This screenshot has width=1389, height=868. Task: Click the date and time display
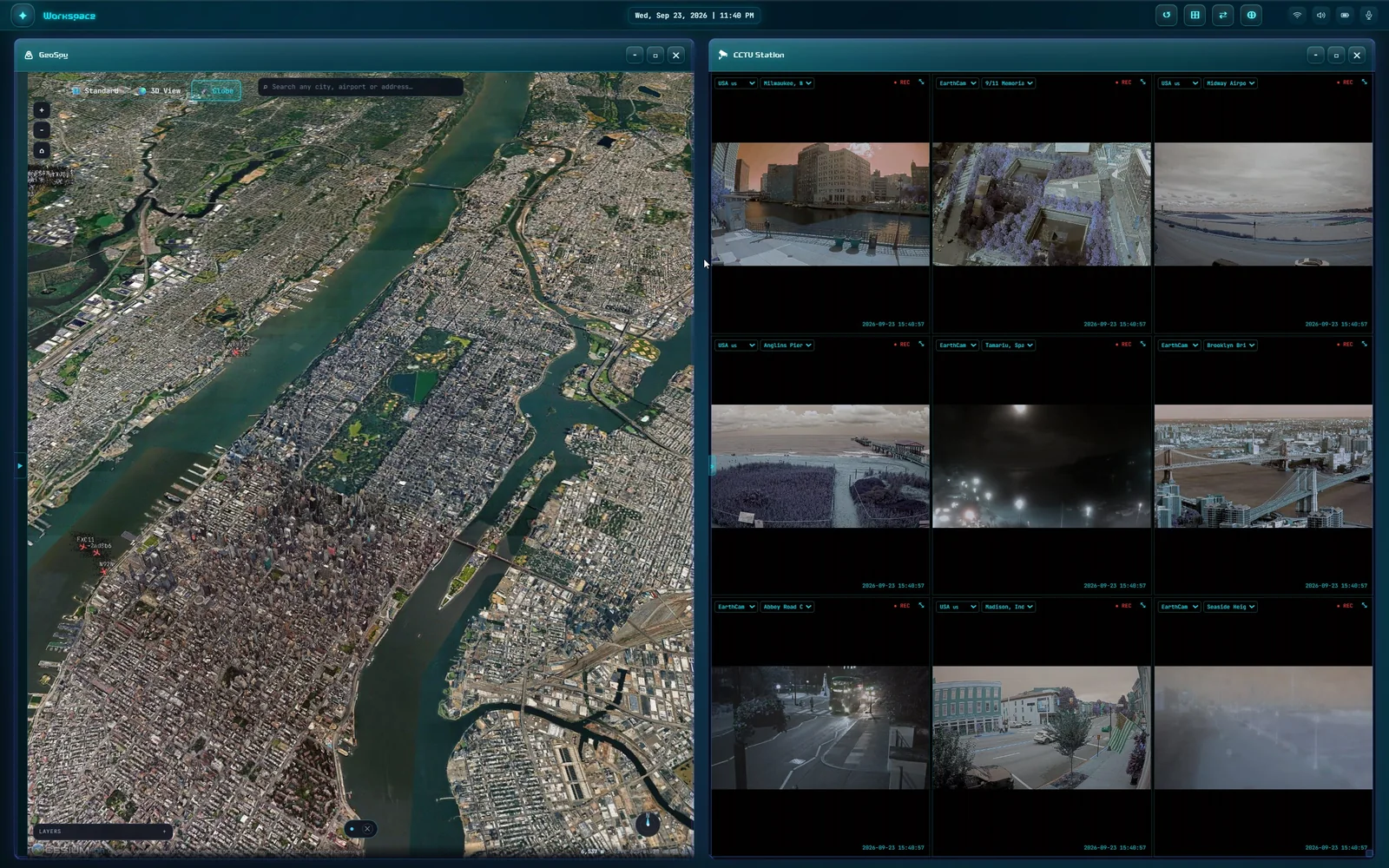694,15
